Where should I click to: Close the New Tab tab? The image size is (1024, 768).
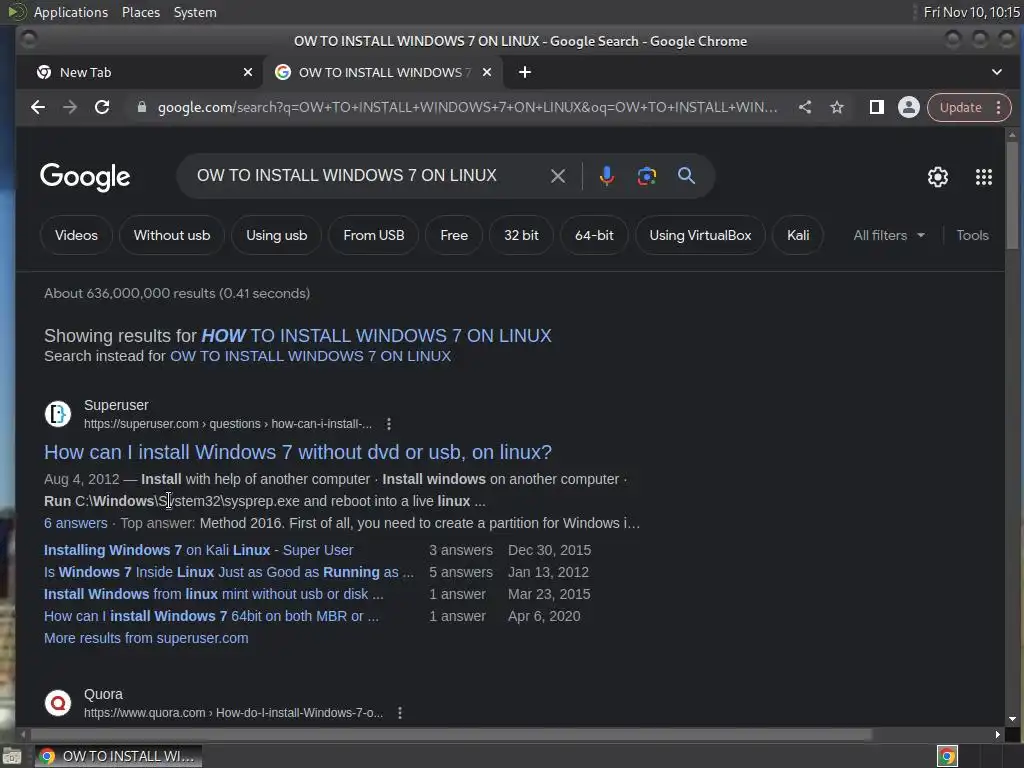click(x=248, y=72)
